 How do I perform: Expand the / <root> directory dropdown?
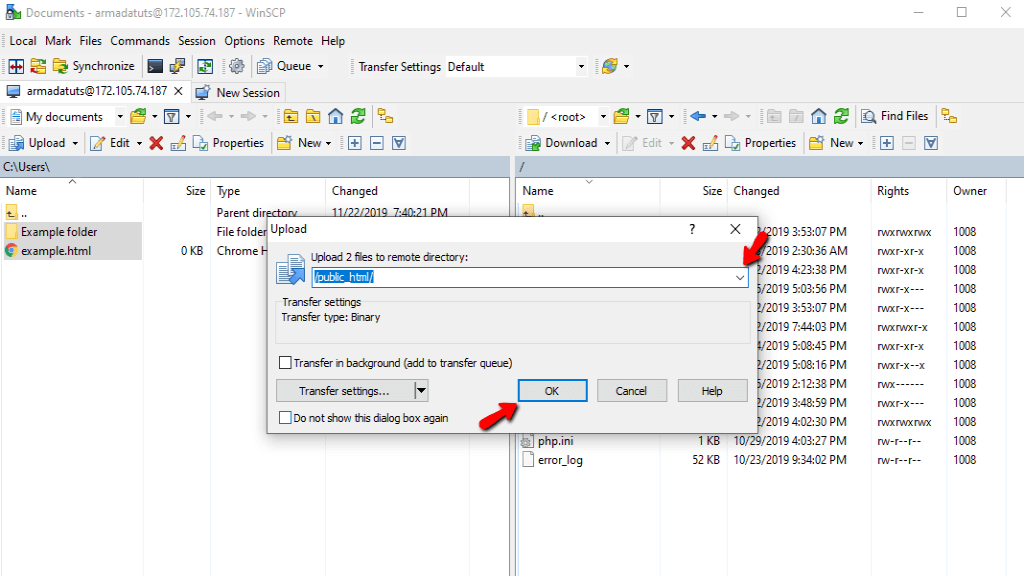[603, 117]
